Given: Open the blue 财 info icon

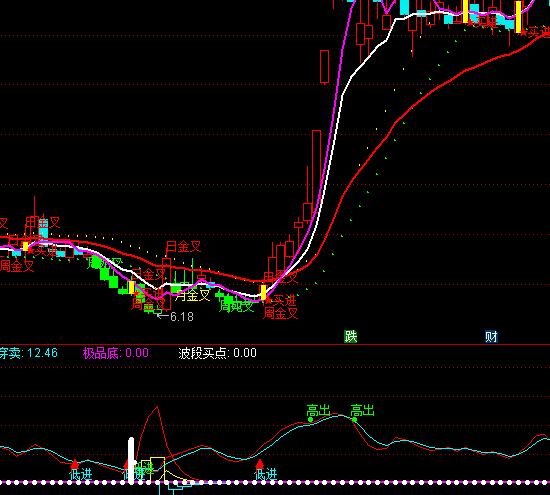Looking at the screenshot, I should 491,336.
